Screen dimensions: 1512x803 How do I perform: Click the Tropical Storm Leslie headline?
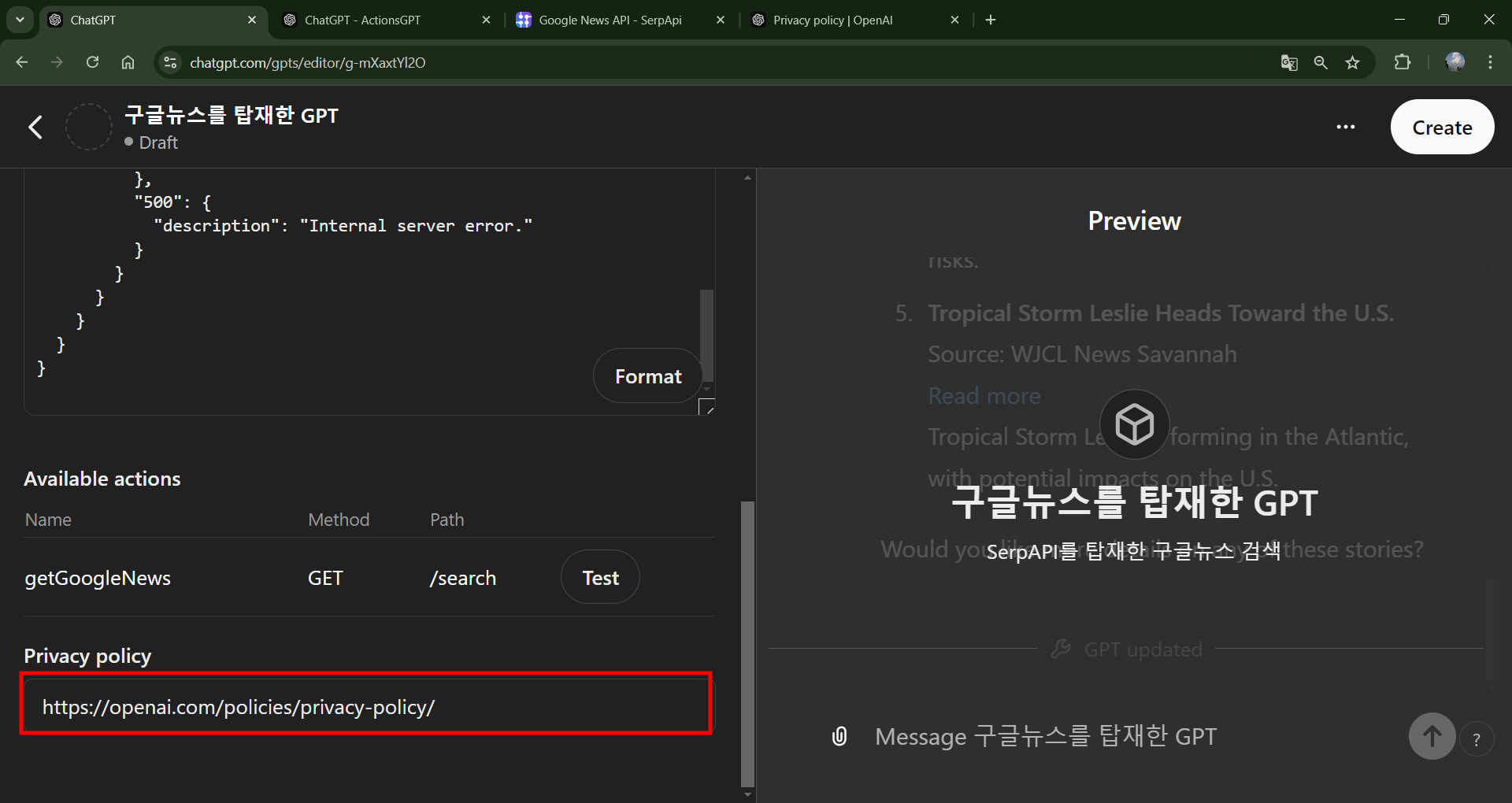tap(1161, 313)
